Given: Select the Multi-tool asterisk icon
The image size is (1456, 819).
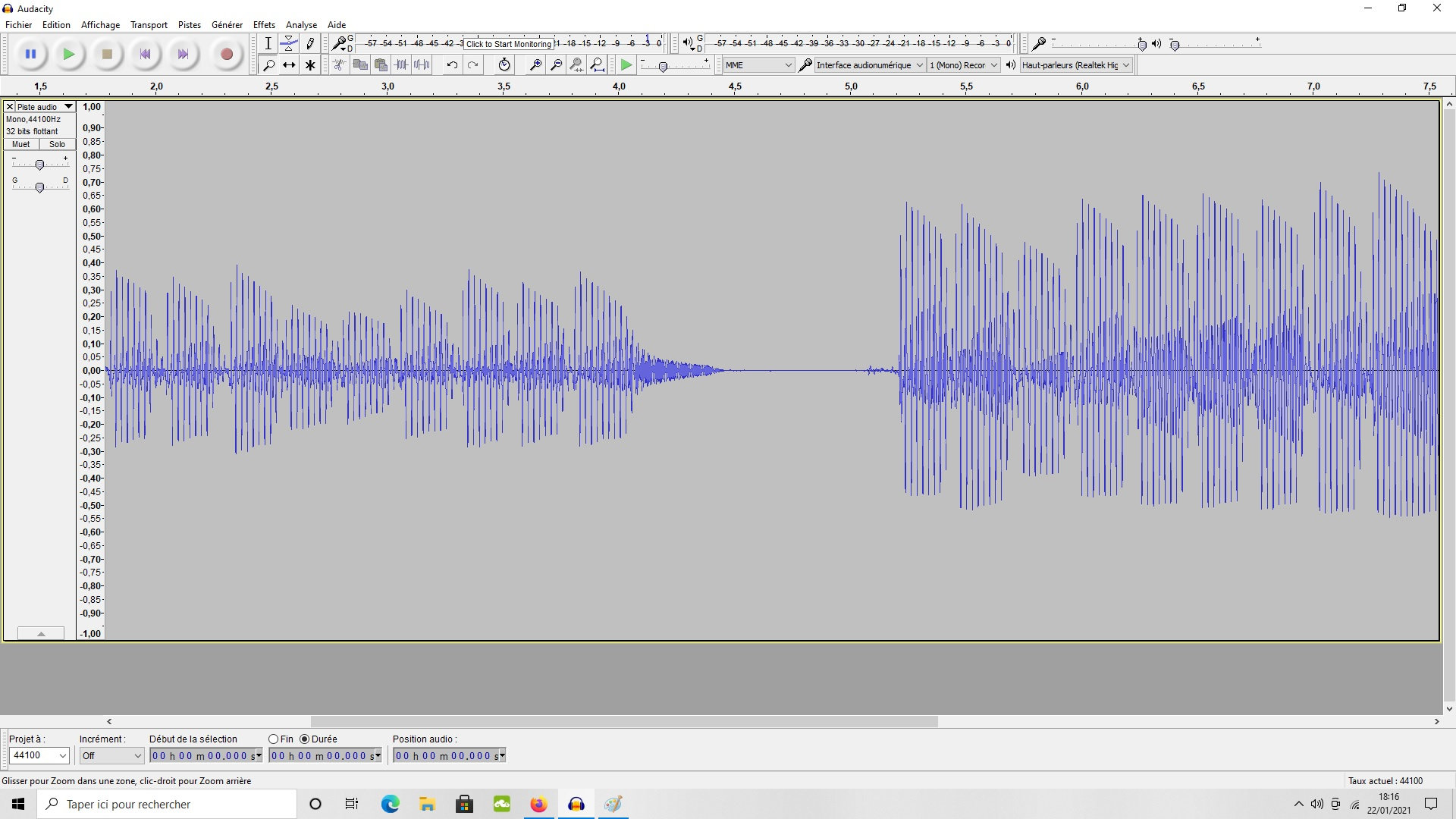Looking at the screenshot, I should pos(310,65).
